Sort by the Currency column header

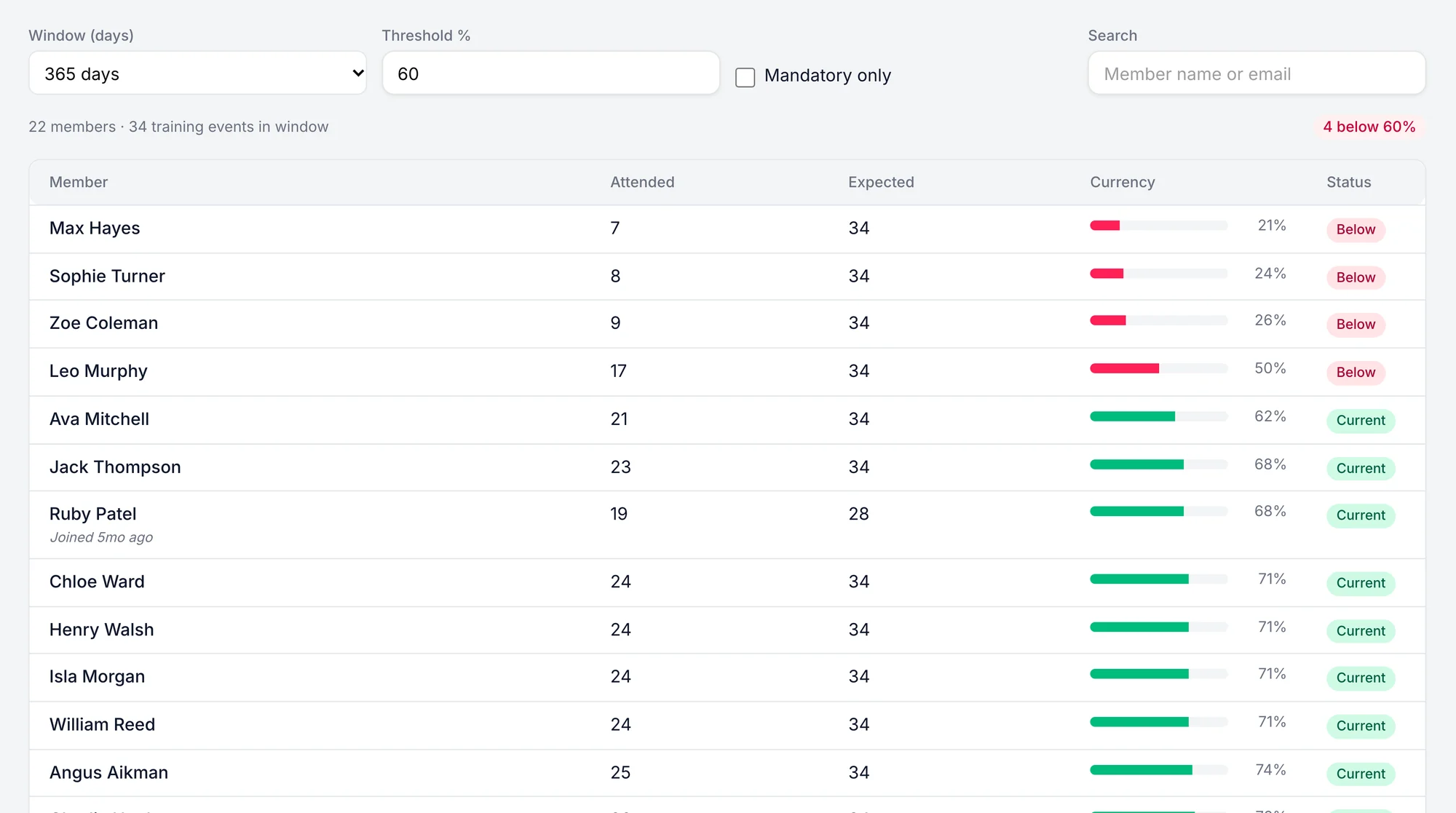[1122, 182]
